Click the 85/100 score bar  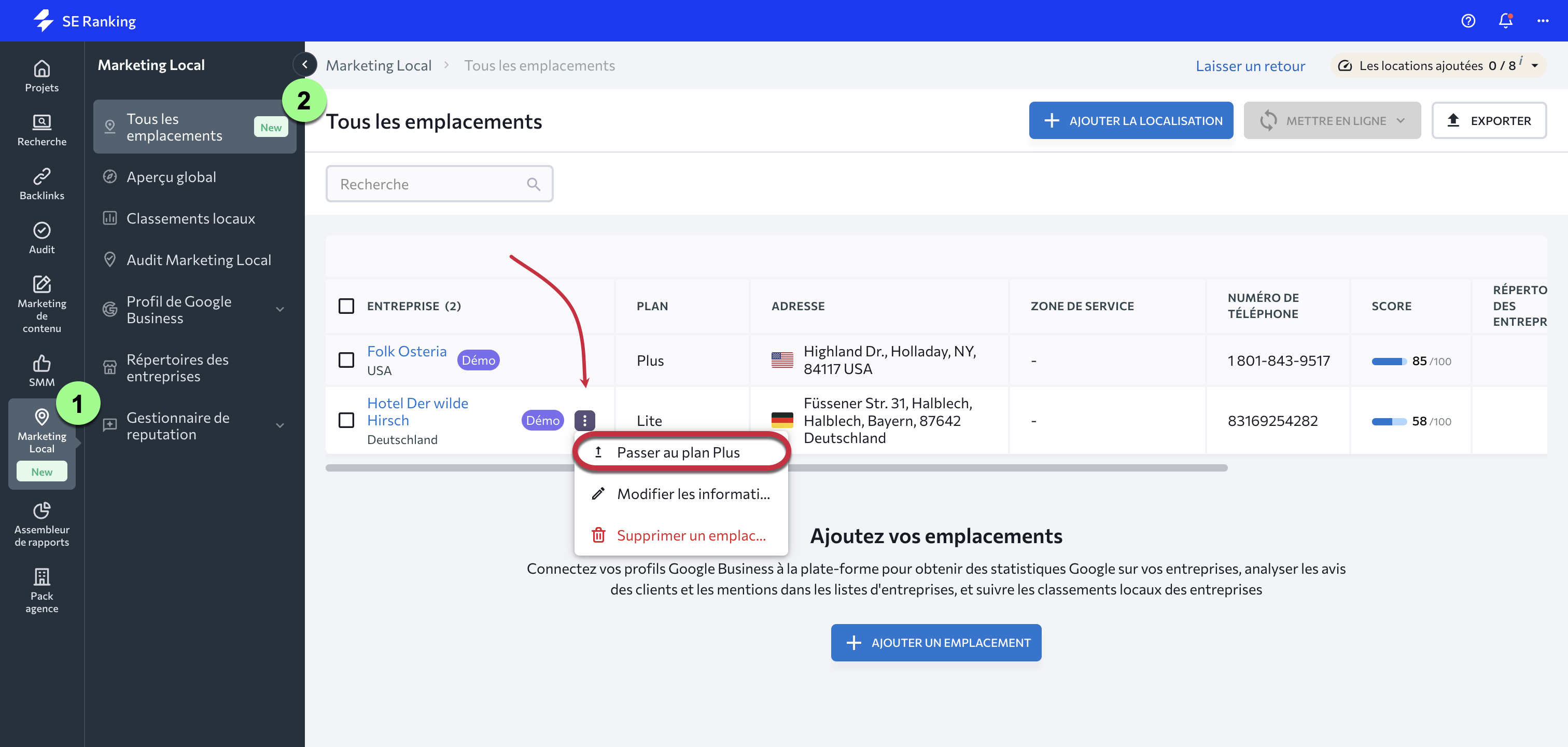[1389, 361]
